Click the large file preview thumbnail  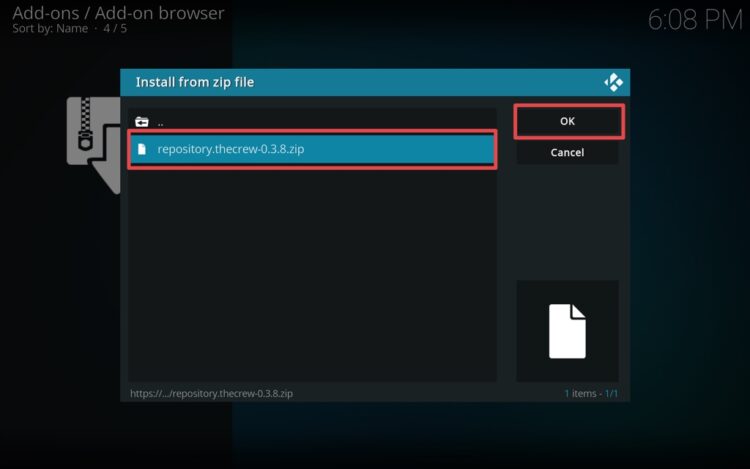pyautogui.click(x=567, y=331)
